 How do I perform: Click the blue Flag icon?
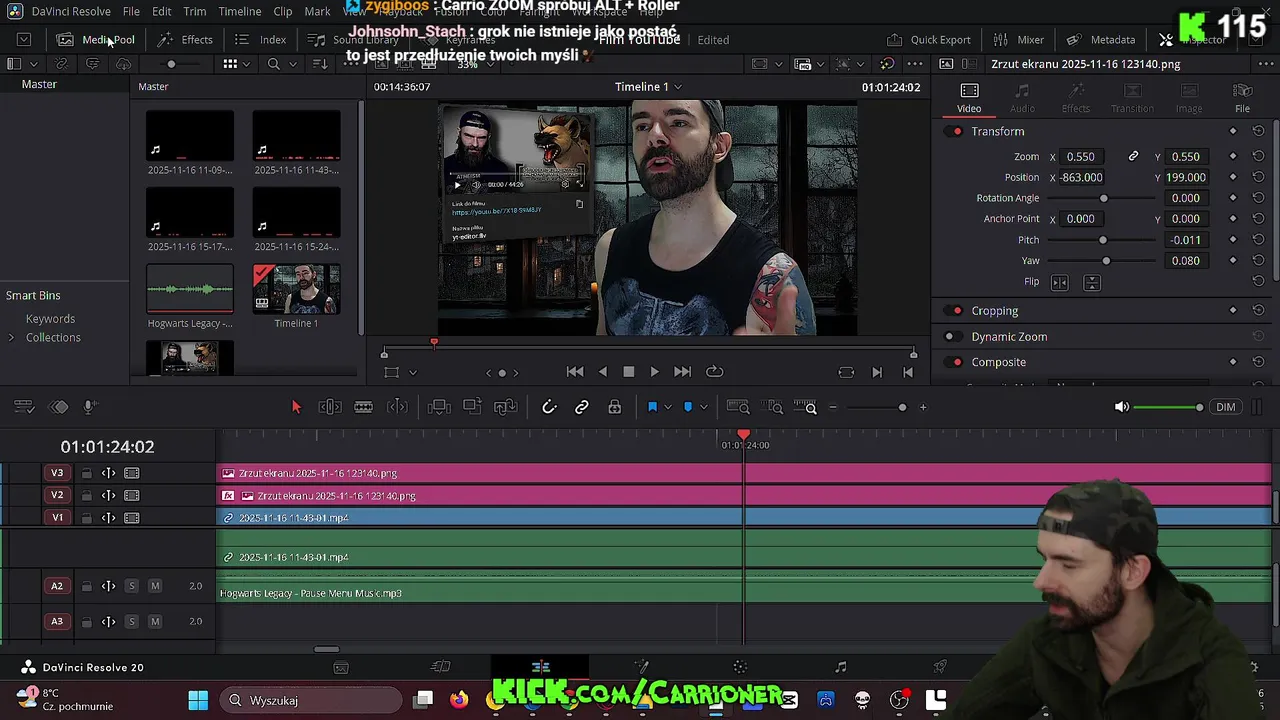pos(652,407)
